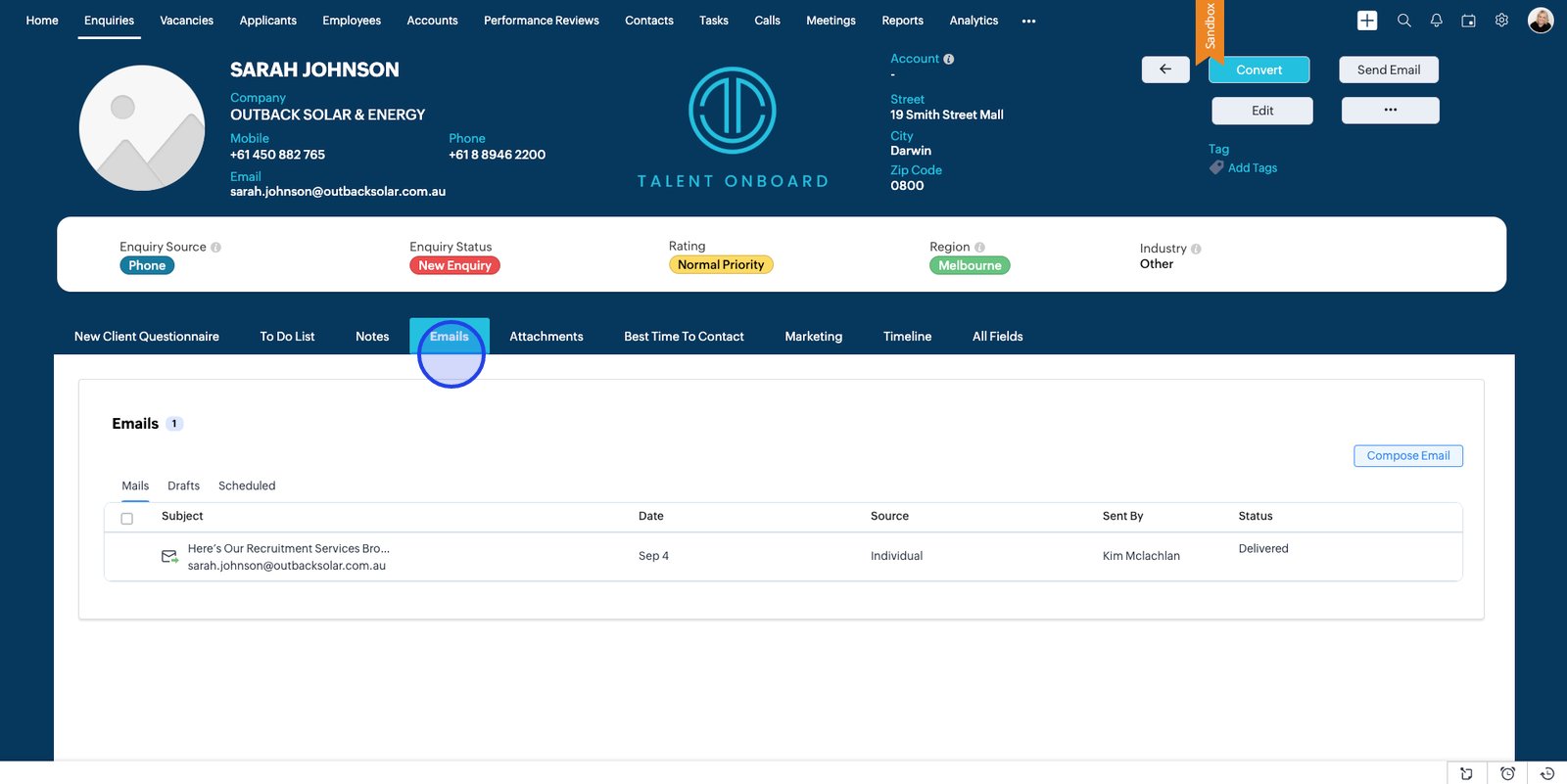This screenshot has width=1567, height=784.
Task: Open the Drafts sub-tab
Action: (183, 485)
